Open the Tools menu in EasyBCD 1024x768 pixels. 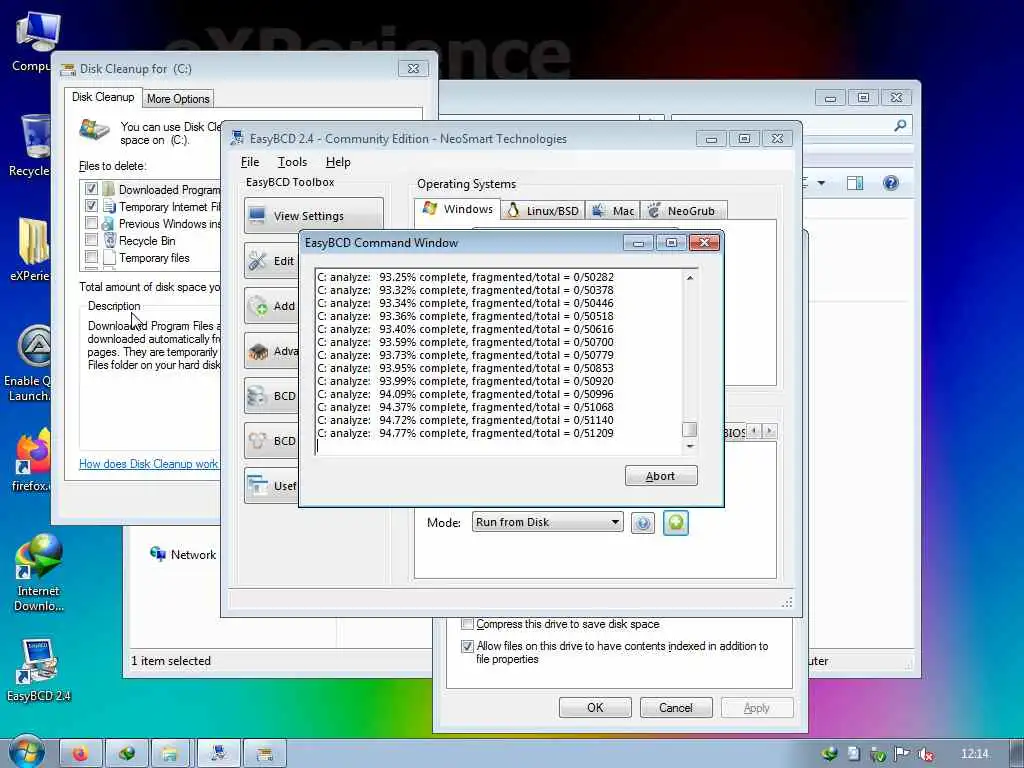point(292,162)
